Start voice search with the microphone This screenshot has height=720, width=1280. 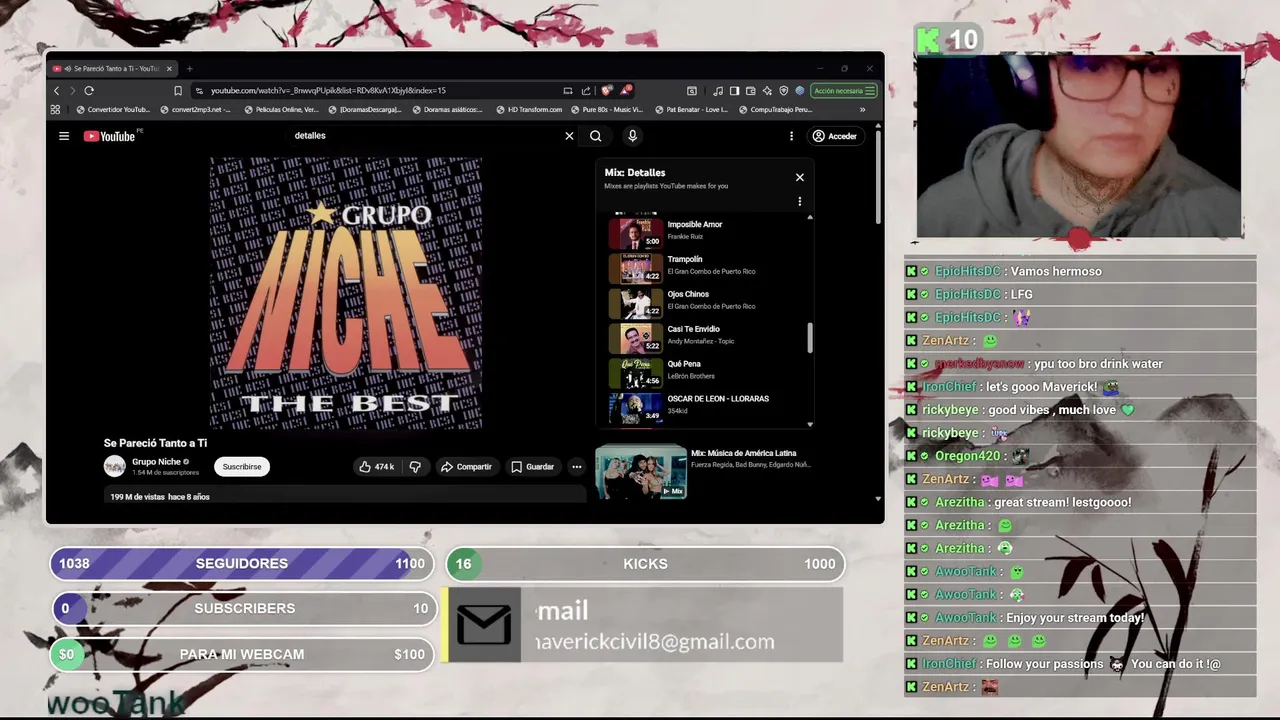[x=632, y=136]
